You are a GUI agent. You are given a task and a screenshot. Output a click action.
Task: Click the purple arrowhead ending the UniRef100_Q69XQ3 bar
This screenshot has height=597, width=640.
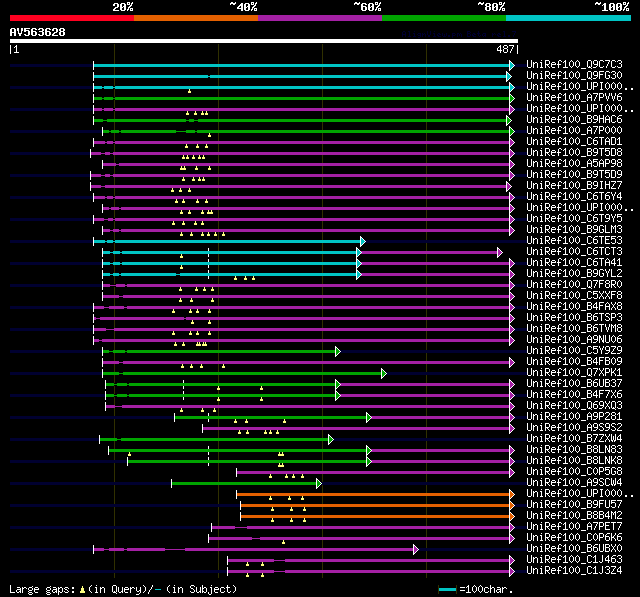pyautogui.click(x=512, y=407)
